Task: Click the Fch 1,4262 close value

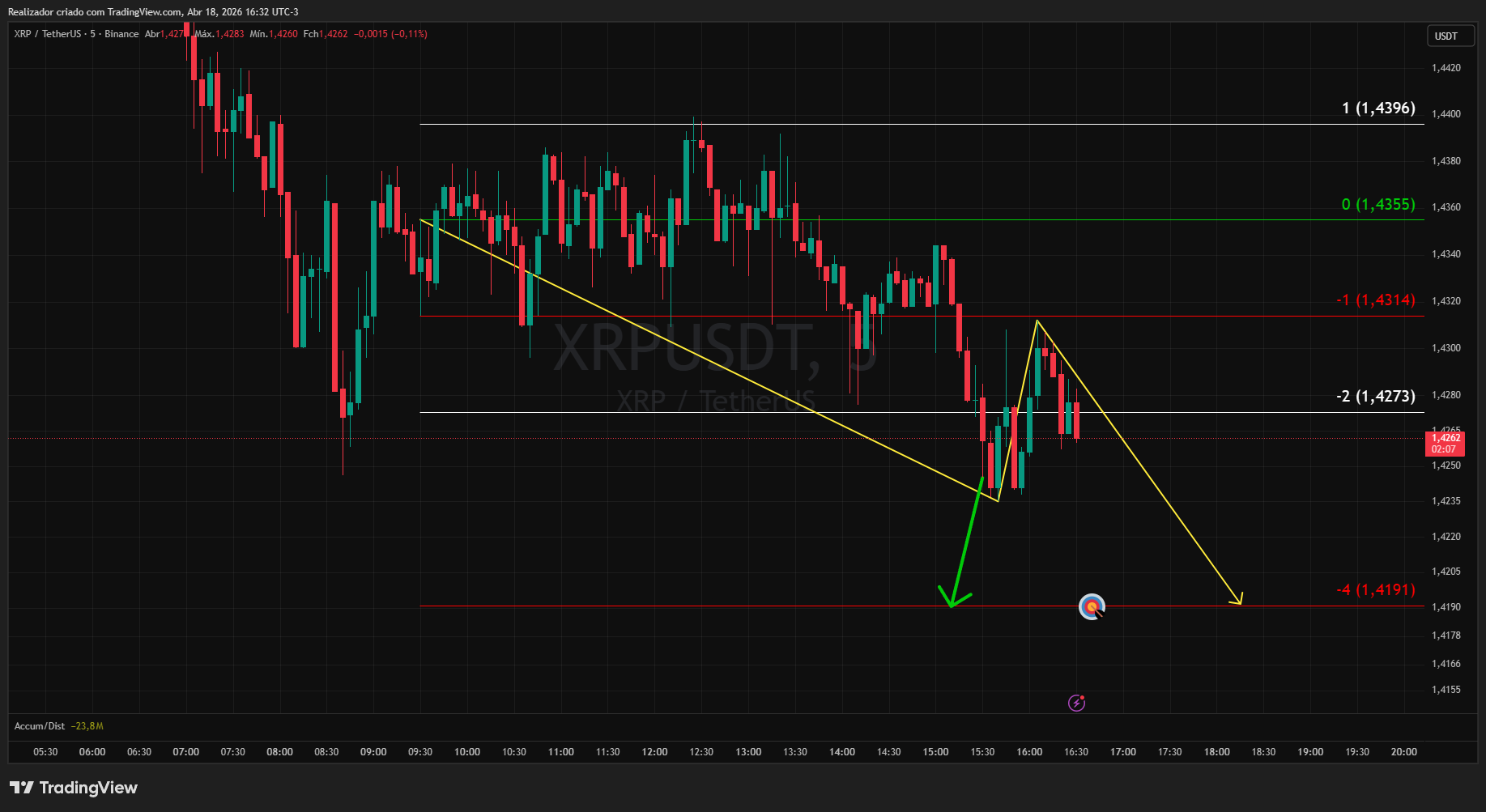Action: [x=326, y=34]
